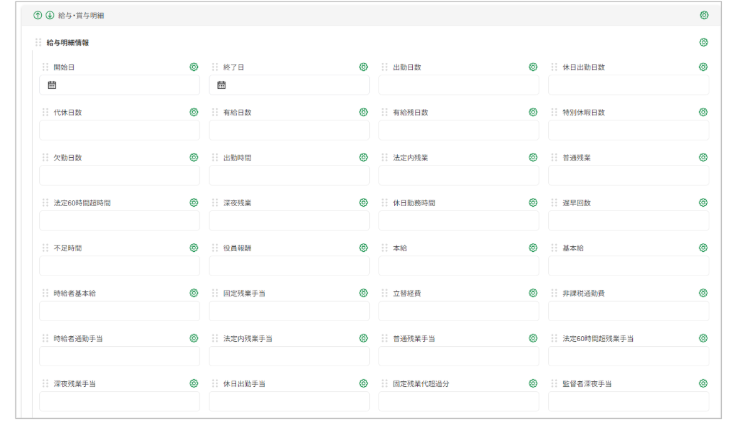Screen dimensions: 746x433
Task: Click into the 法定内残業 input box
Action: point(458,175)
